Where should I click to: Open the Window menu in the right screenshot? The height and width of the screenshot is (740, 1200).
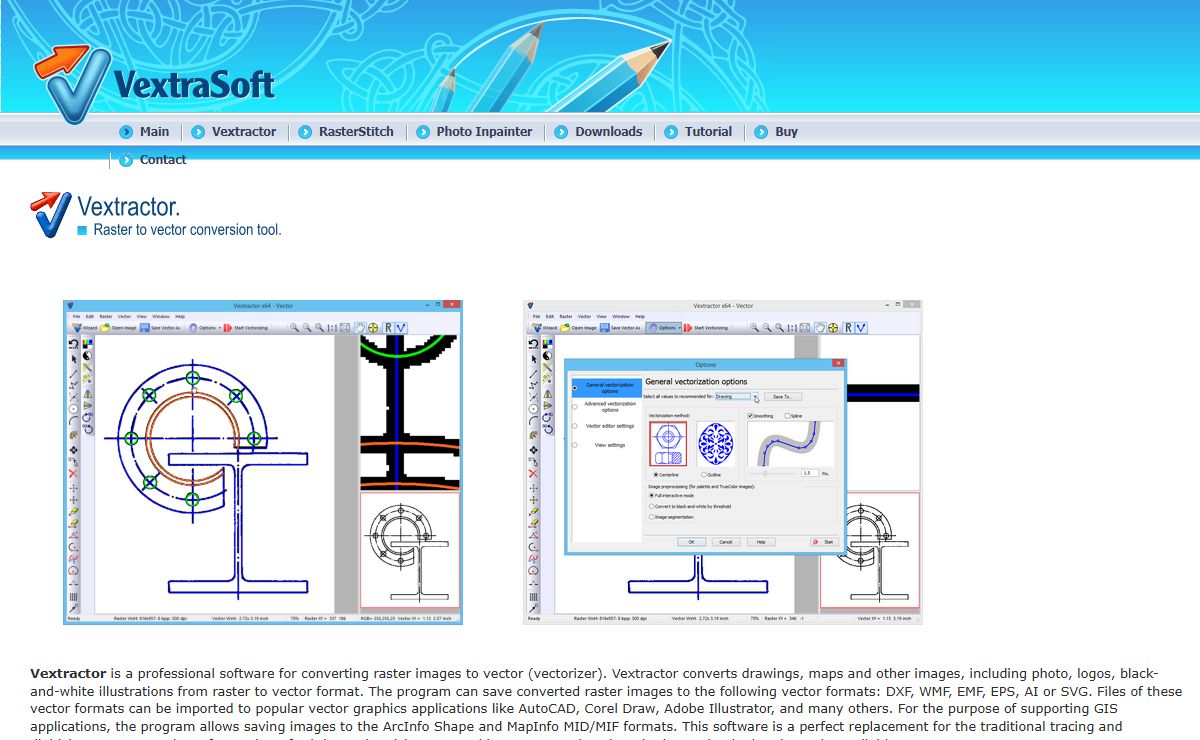(621, 316)
